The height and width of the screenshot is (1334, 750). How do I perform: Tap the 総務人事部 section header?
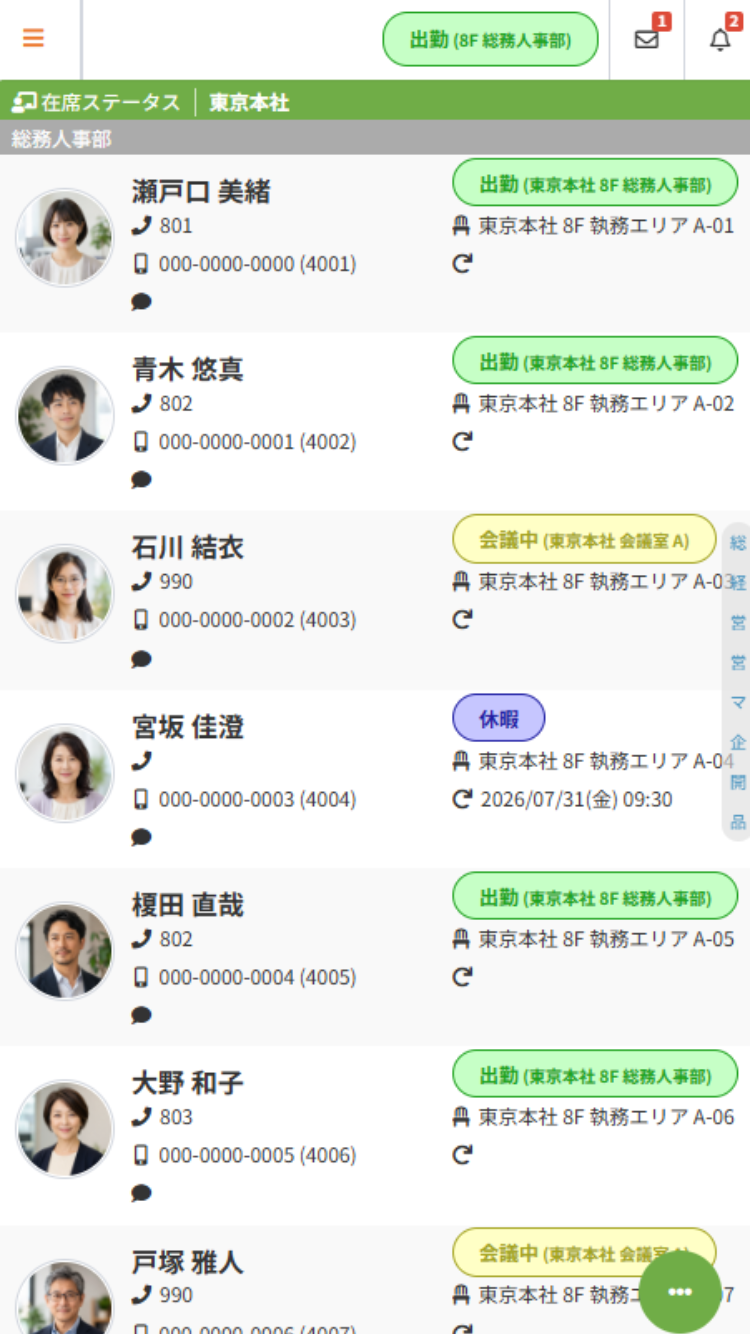point(375,138)
